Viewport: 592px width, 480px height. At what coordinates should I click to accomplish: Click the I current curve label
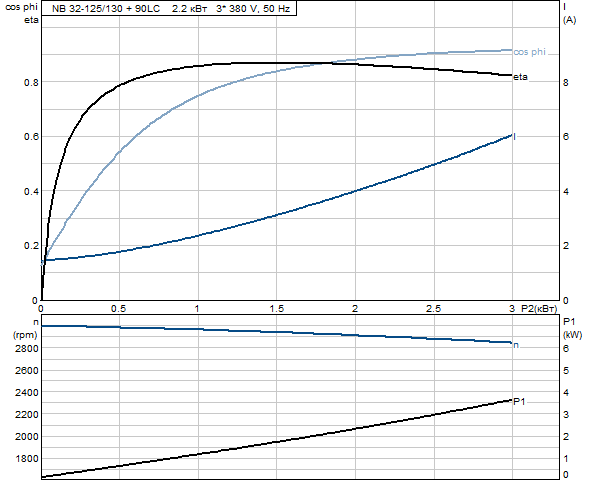pos(515,137)
